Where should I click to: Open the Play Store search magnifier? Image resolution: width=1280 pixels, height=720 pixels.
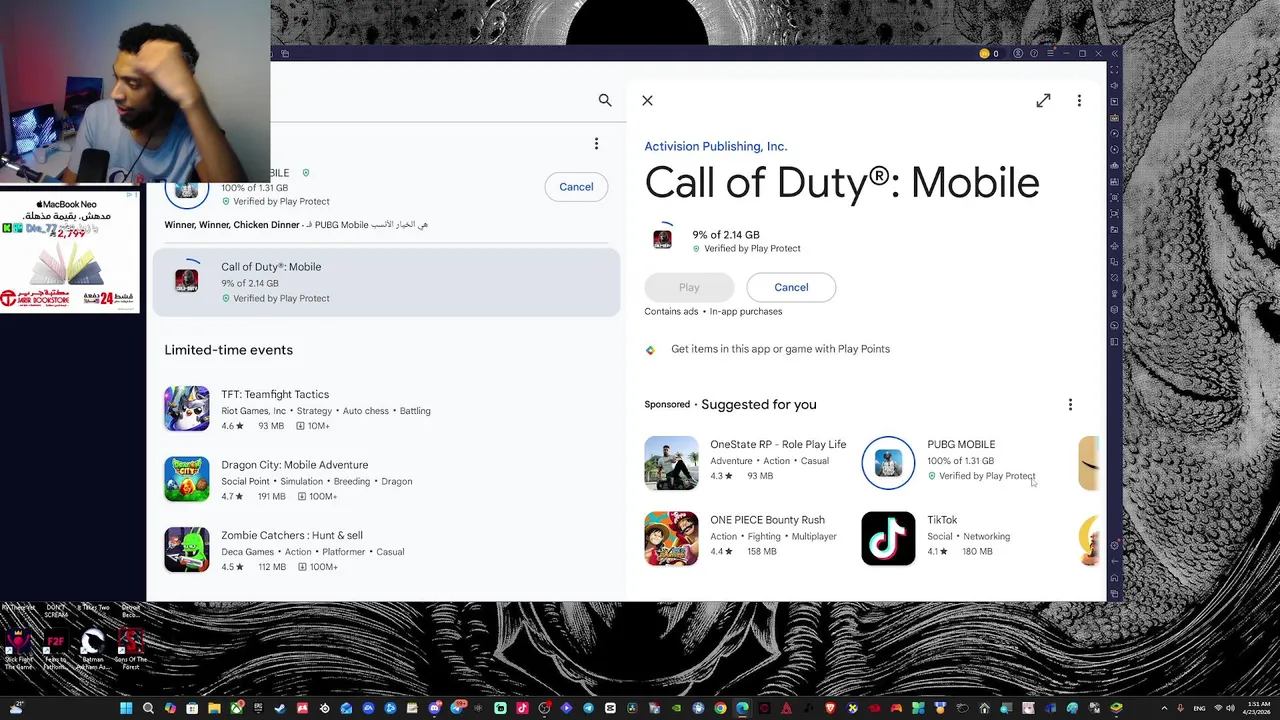(605, 100)
